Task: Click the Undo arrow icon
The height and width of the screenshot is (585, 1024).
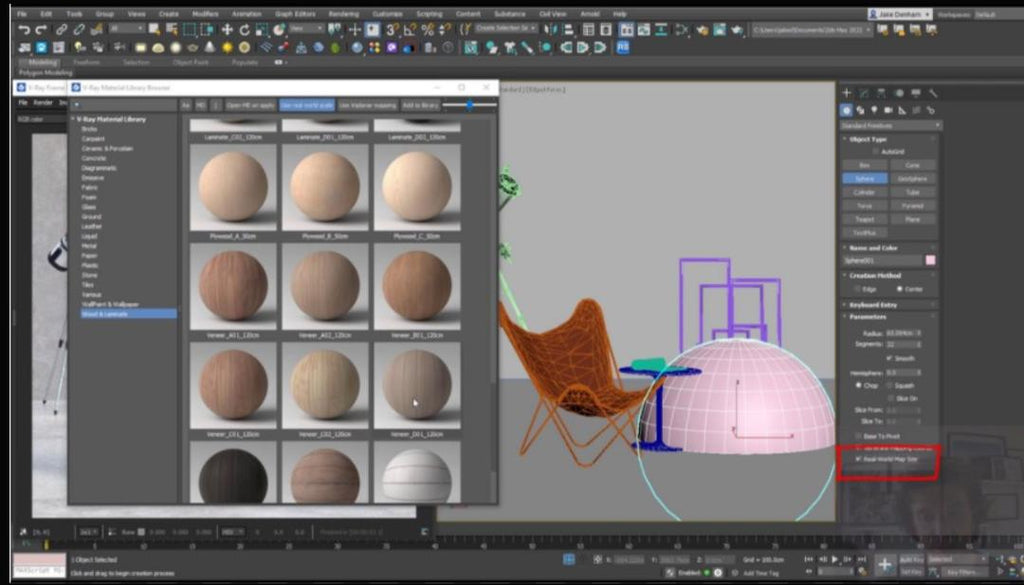Action: pos(24,29)
